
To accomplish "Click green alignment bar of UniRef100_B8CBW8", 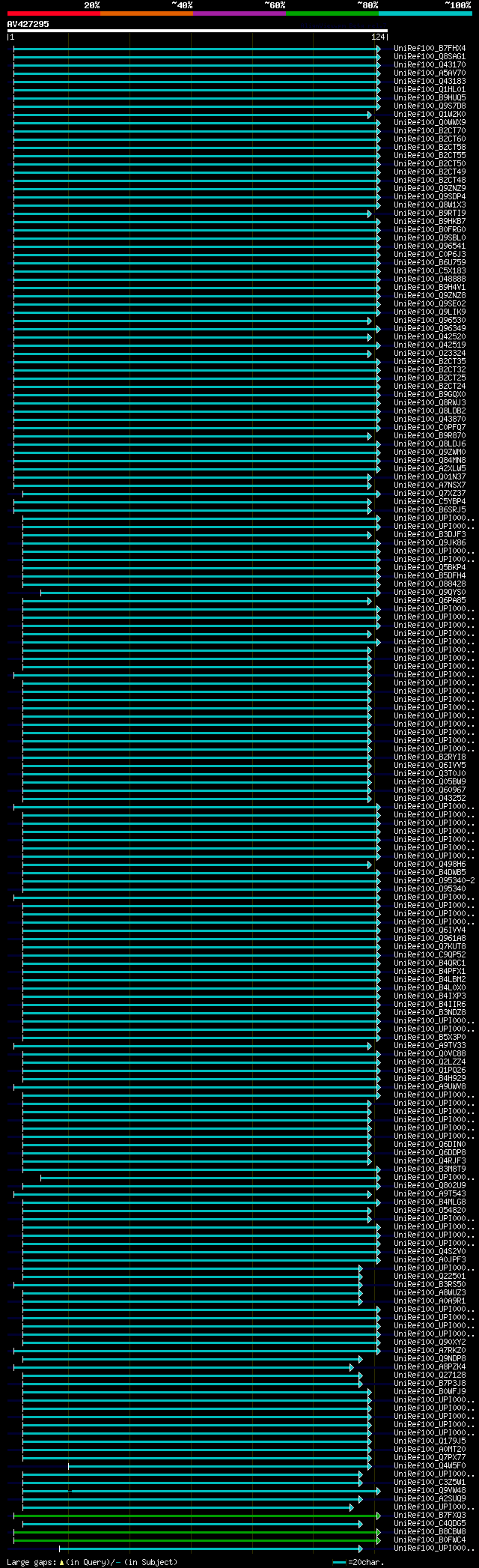I will click(196, 1532).
